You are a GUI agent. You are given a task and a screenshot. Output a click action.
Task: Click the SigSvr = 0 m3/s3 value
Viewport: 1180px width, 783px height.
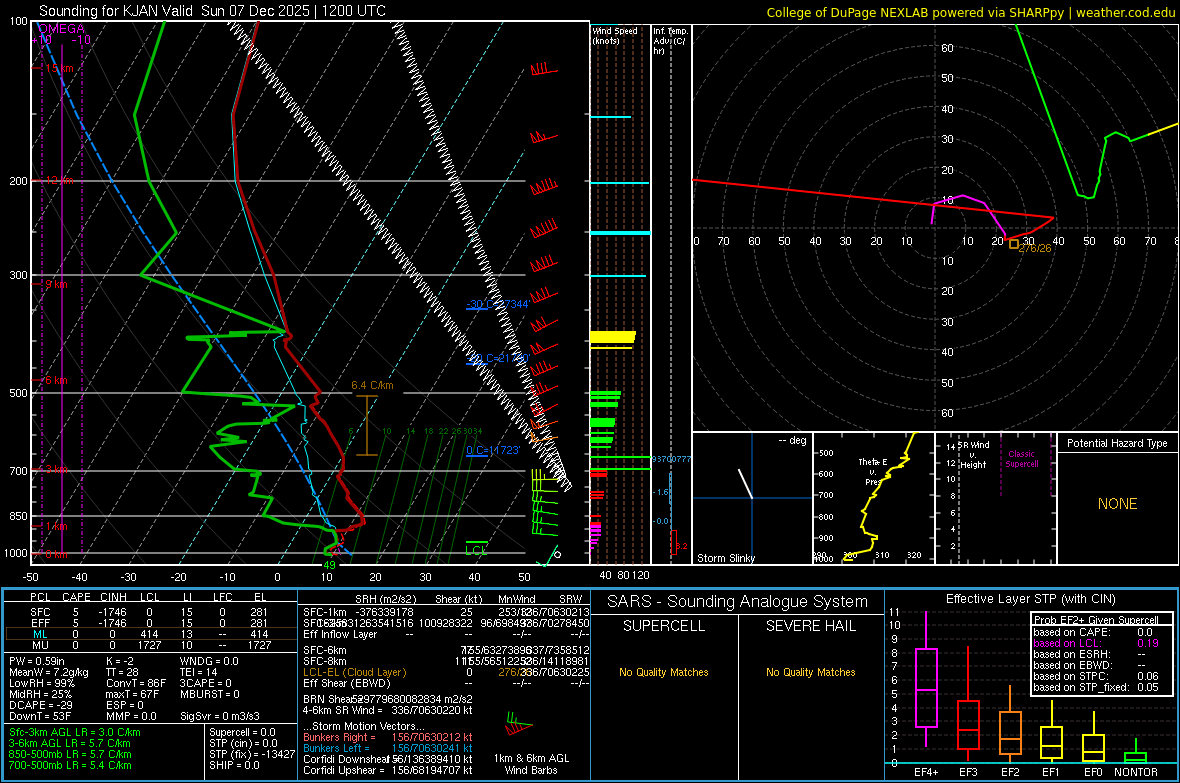(220, 717)
